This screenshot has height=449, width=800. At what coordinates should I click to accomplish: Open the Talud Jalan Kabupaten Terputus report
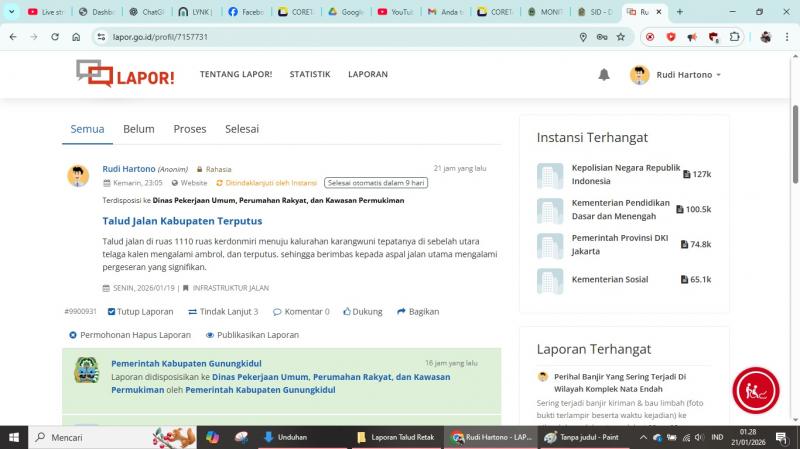click(x=182, y=221)
